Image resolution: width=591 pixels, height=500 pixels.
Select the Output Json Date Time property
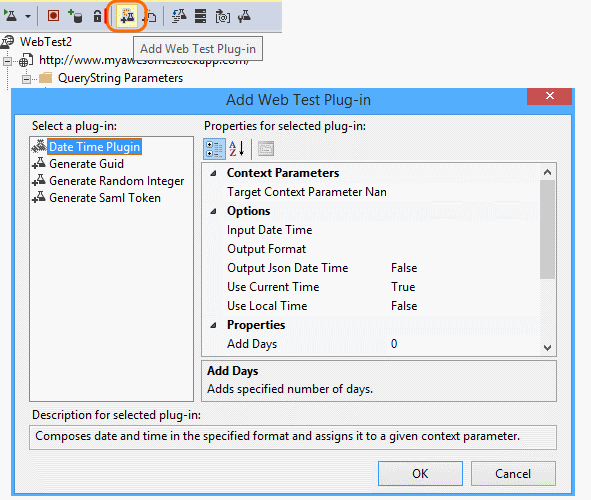click(x=288, y=268)
